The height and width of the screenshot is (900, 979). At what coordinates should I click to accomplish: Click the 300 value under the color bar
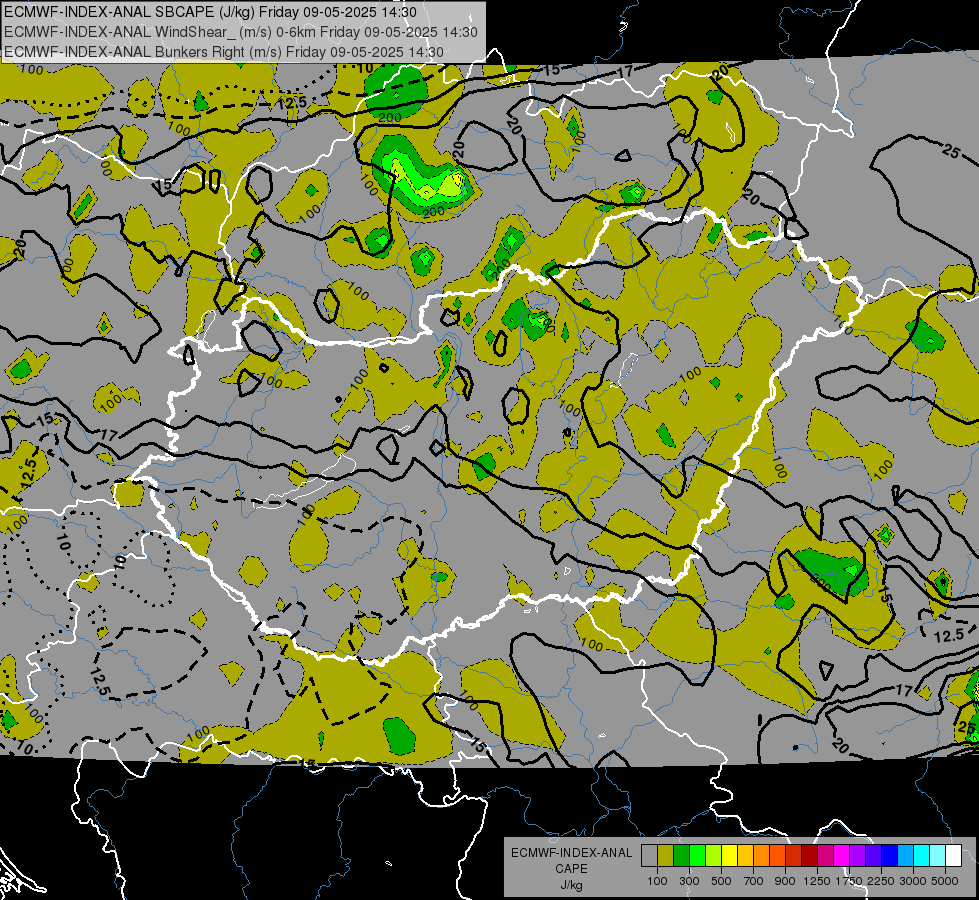click(x=689, y=881)
